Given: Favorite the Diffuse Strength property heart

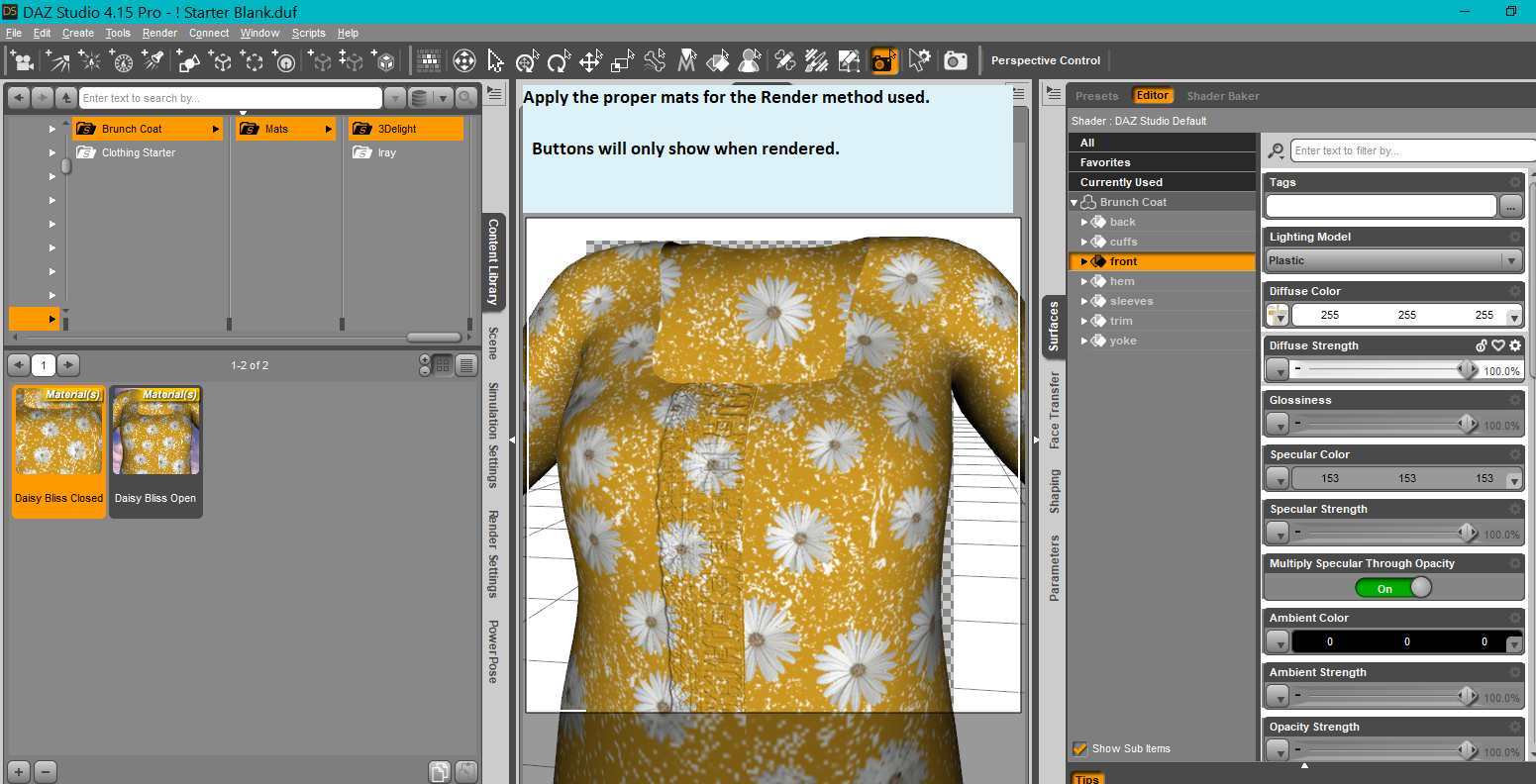Looking at the screenshot, I should (x=1498, y=345).
